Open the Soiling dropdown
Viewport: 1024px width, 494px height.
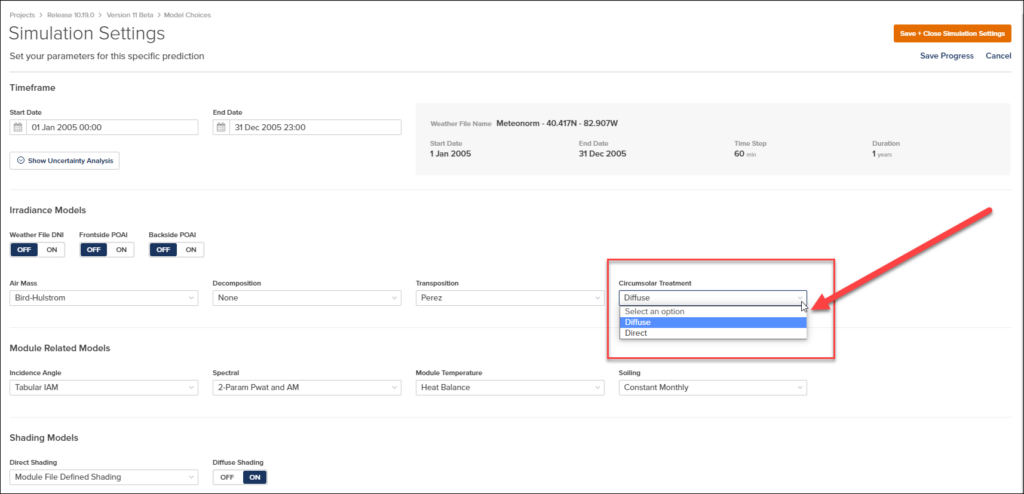pyautogui.click(x=712, y=387)
